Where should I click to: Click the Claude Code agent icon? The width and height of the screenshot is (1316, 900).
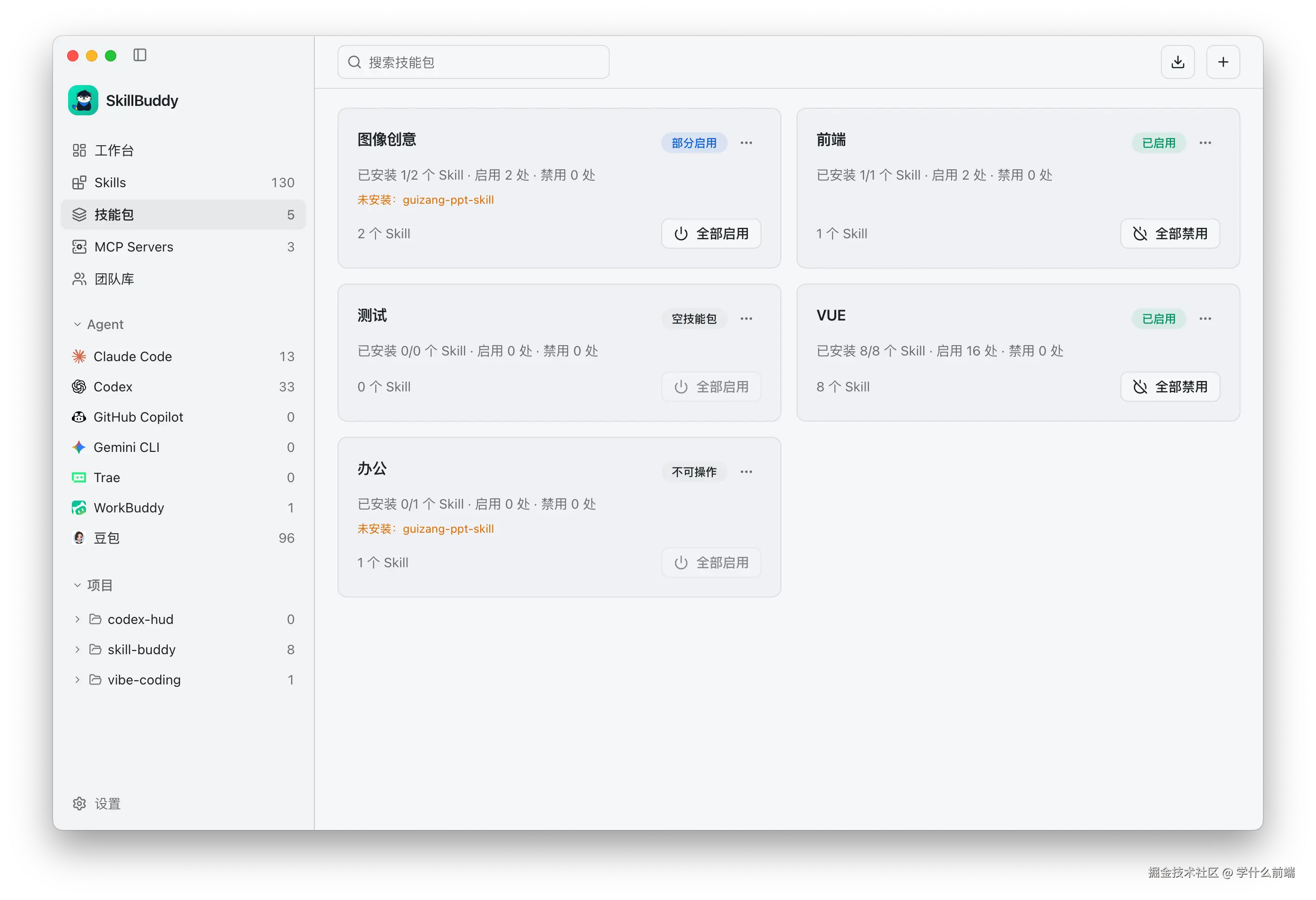[x=79, y=356]
